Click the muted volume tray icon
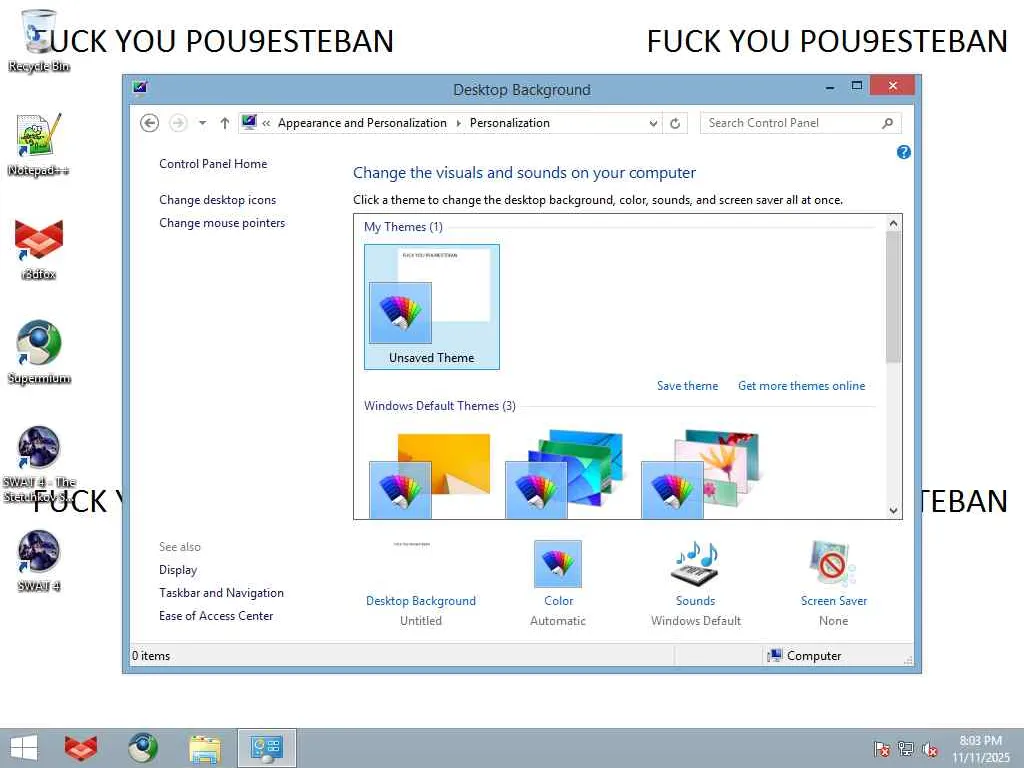 point(930,749)
